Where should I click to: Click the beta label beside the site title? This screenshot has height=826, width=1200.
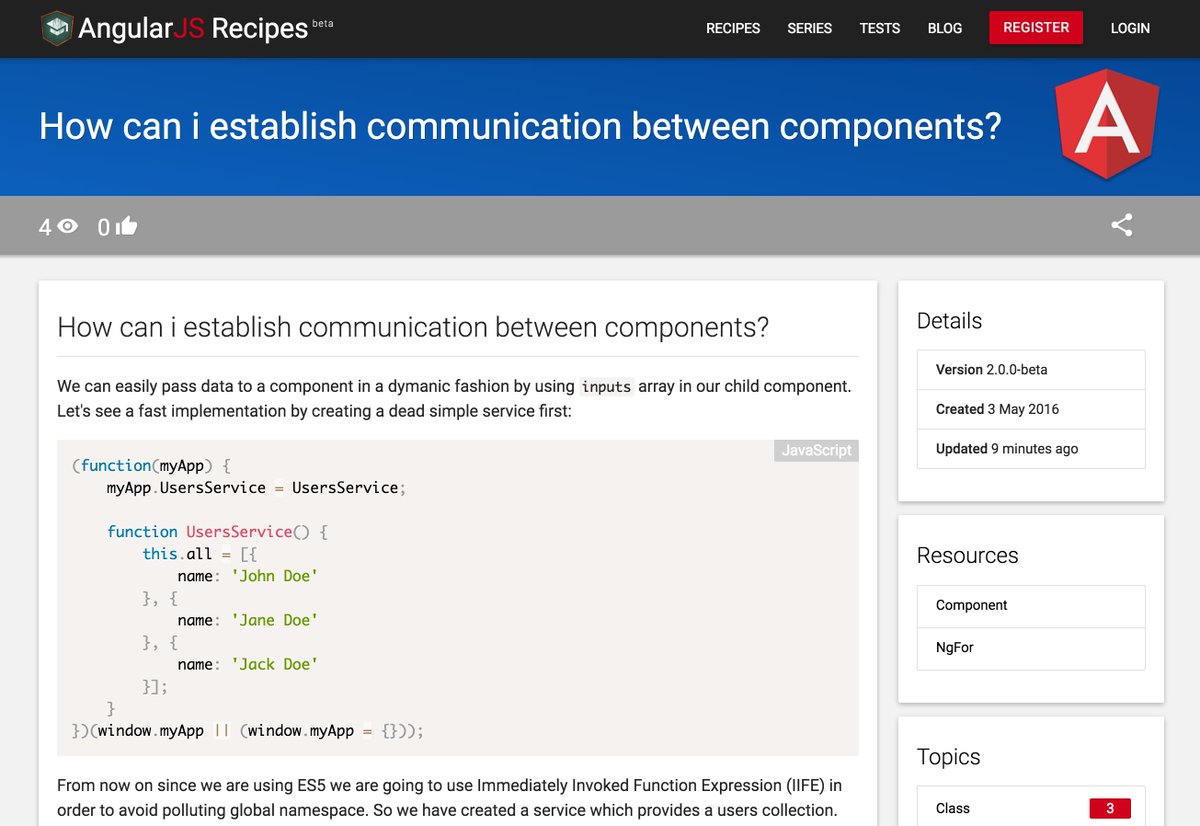click(323, 23)
